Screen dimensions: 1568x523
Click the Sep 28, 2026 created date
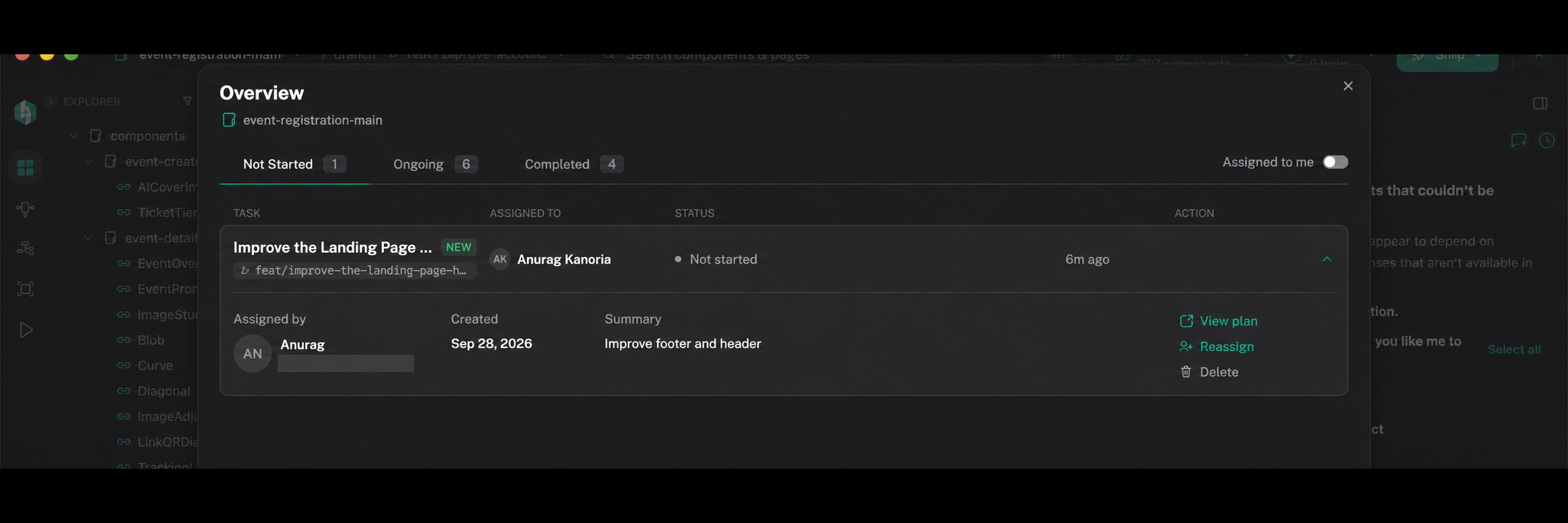[492, 344]
